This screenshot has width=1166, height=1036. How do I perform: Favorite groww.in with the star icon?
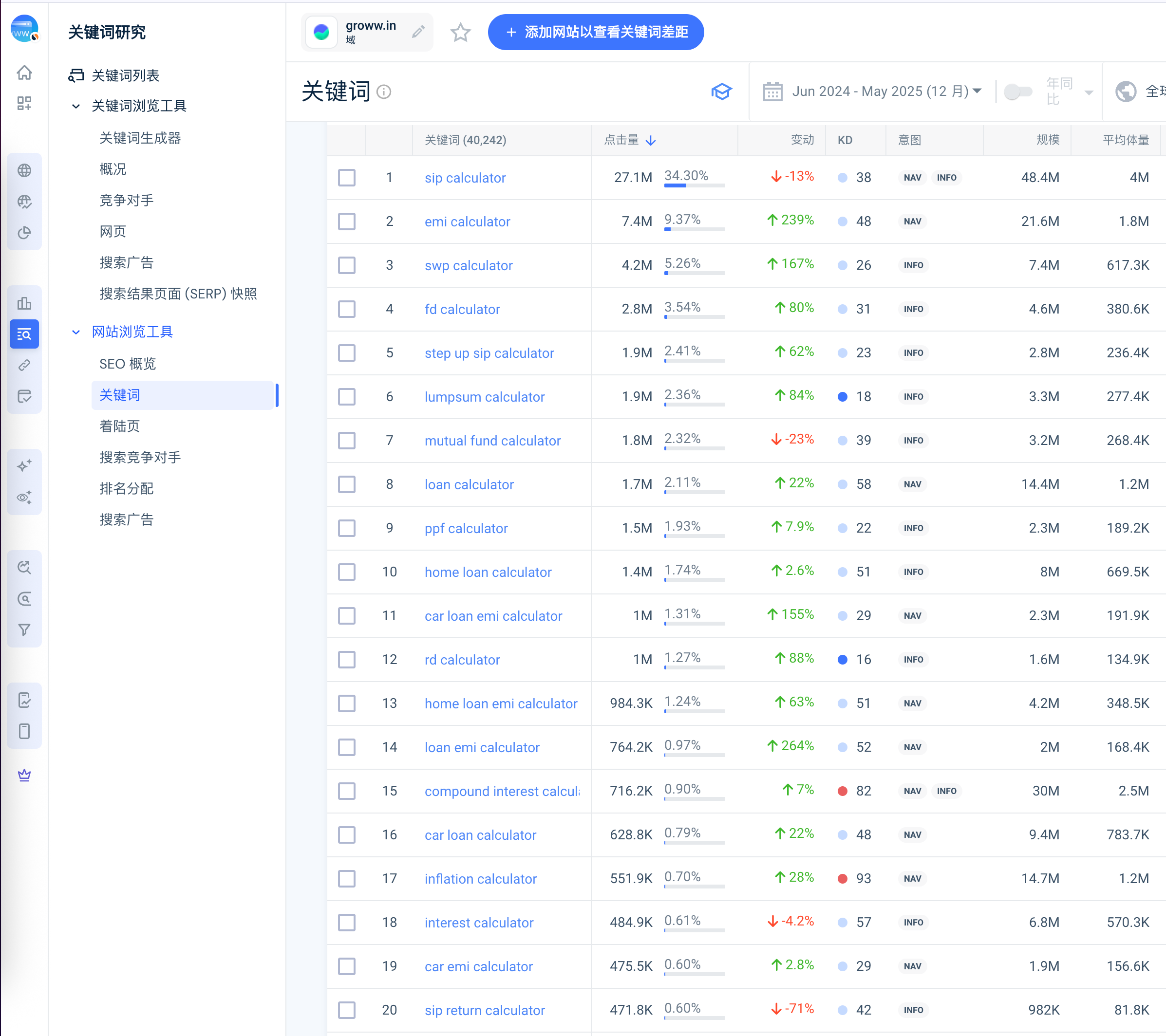pos(460,33)
